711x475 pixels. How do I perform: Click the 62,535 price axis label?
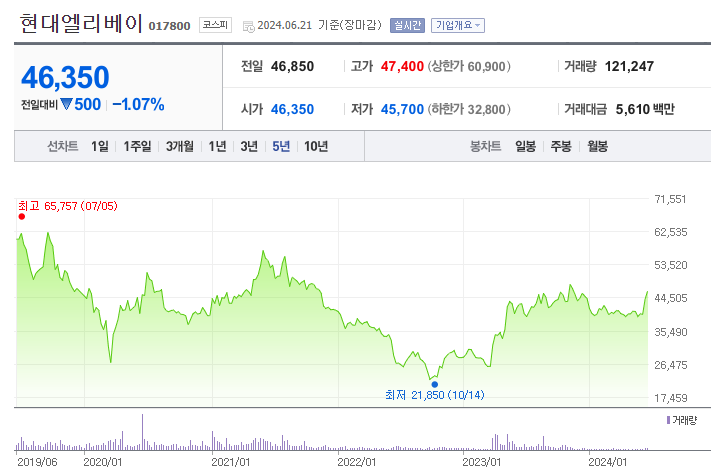(671, 232)
